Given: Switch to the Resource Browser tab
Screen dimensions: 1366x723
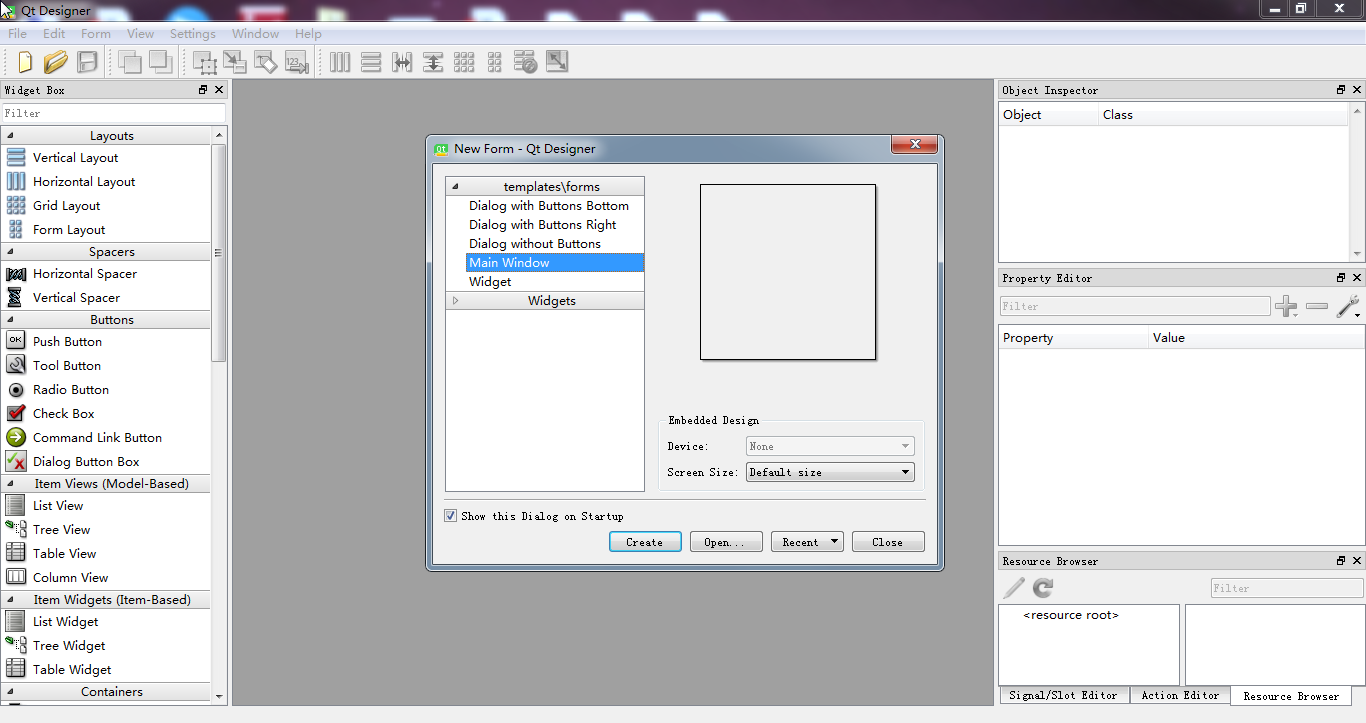Looking at the screenshot, I should (1291, 696).
